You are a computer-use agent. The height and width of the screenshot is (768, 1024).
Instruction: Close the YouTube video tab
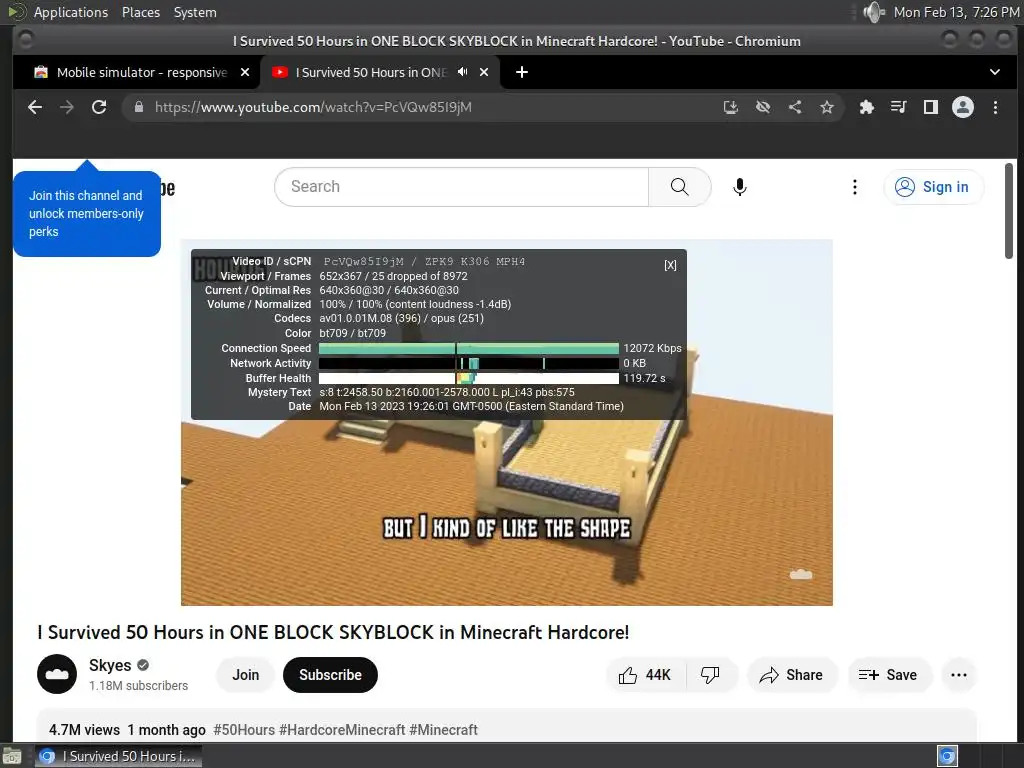484,72
